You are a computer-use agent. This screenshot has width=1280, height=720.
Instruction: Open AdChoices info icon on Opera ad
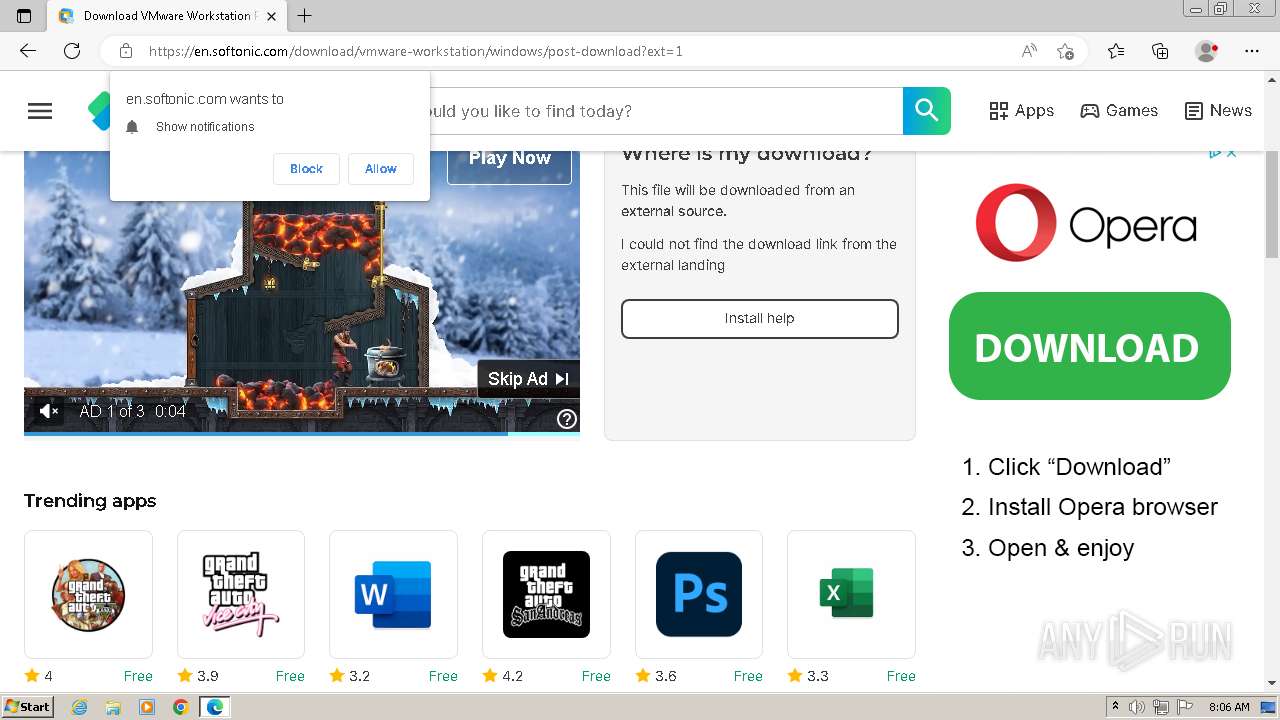[x=1215, y=153]
